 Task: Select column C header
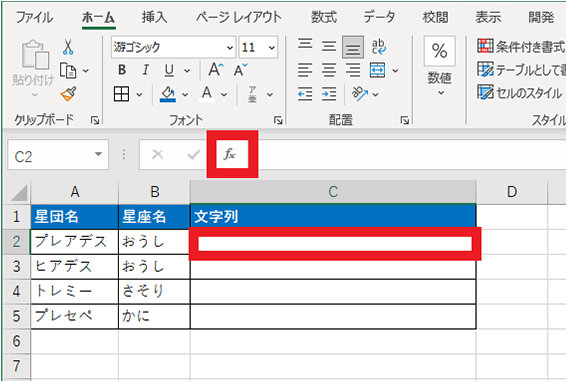333,192
